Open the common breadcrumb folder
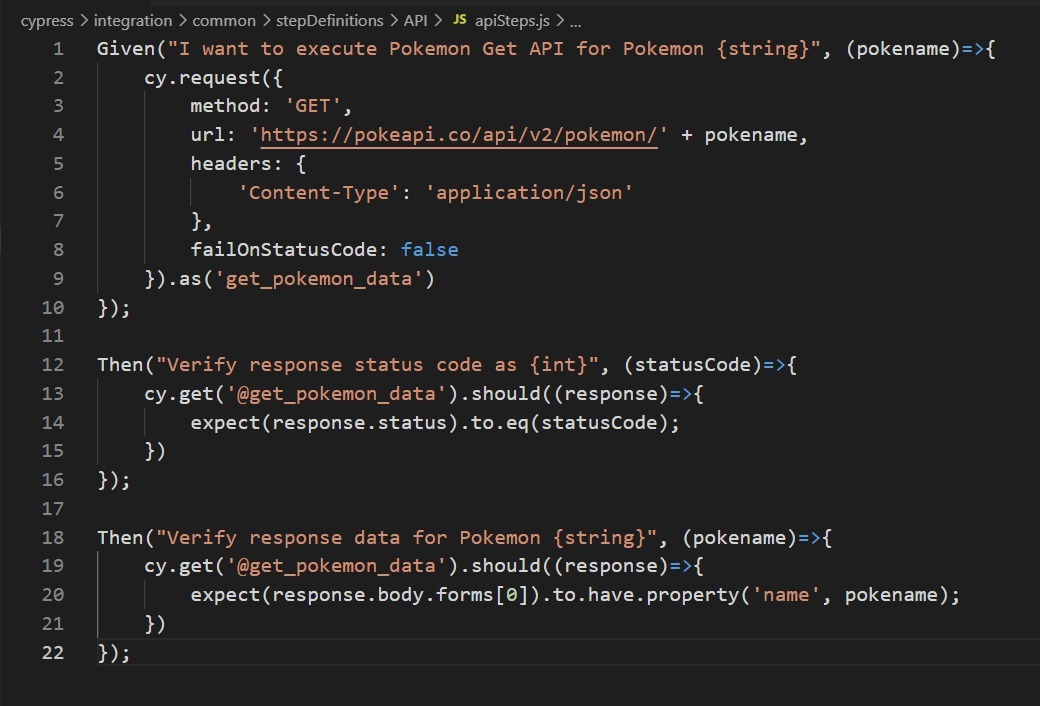 [224, 21]
